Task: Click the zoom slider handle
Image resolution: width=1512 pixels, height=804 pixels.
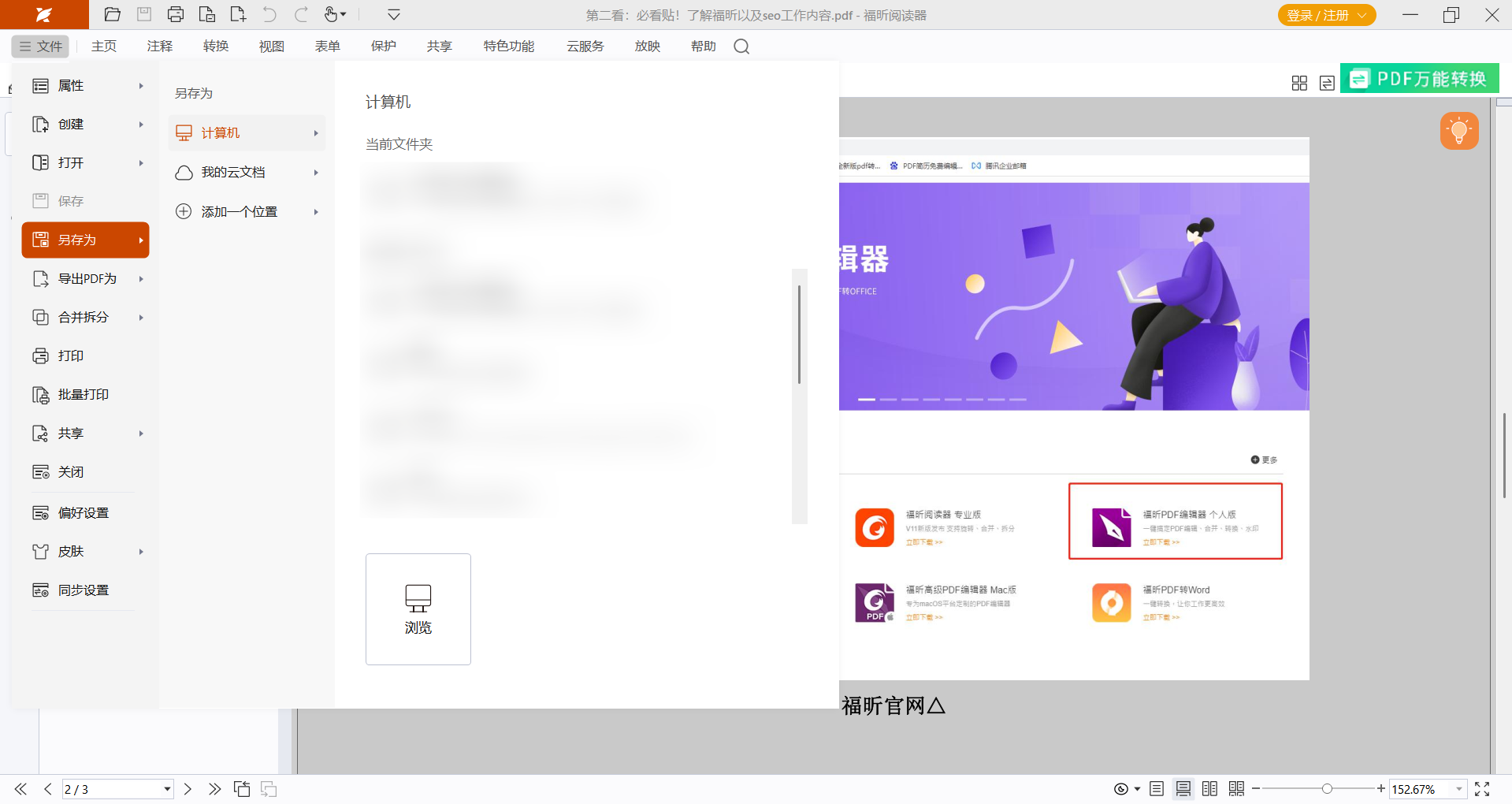Action: pos(1327,789)
